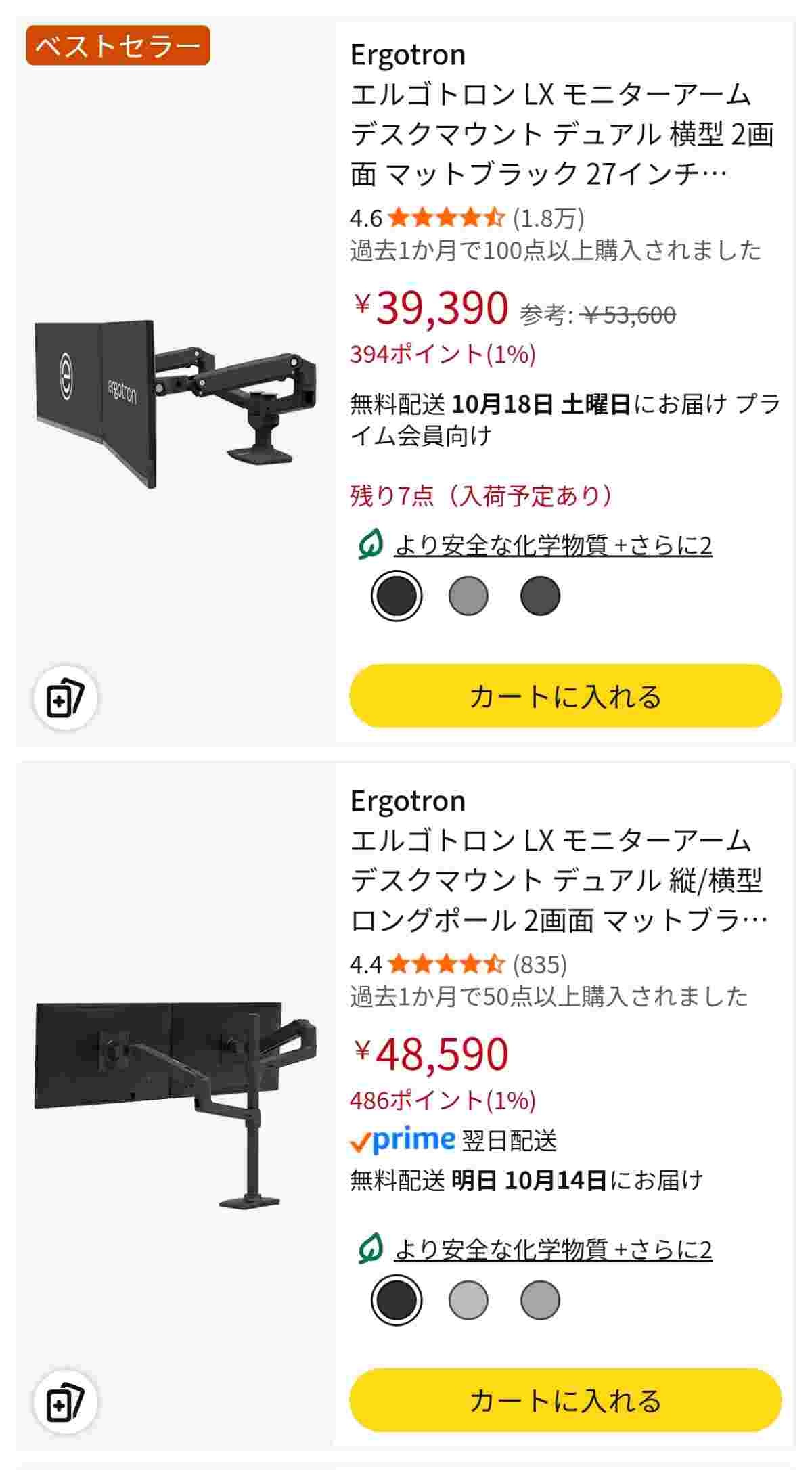Viewport: 812px width, 1470px height.
Task: Click the star rating of the 4.4-rated product
Action: [x=447, y=963]
